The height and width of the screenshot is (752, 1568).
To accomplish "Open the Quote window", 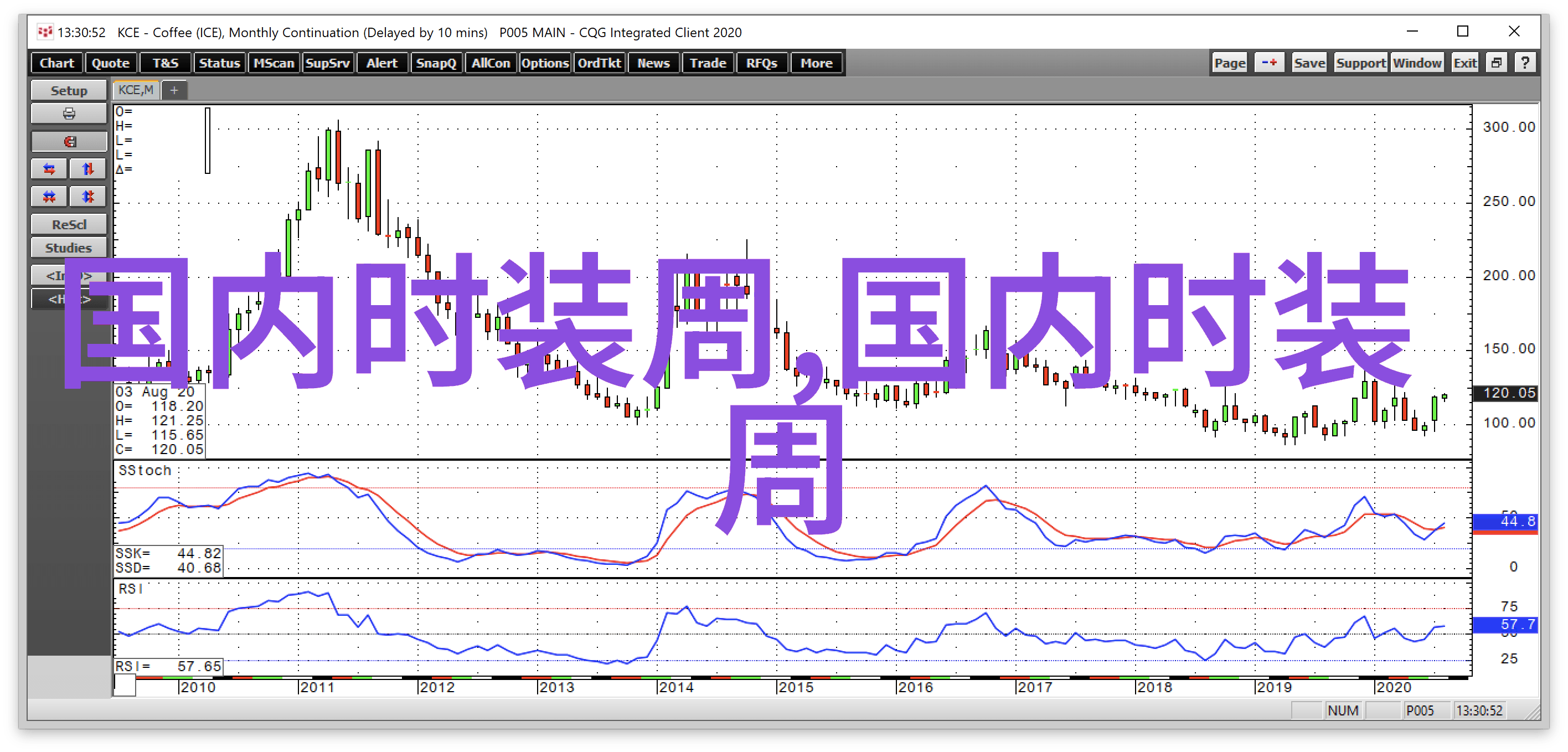I will tap(110, 63).
